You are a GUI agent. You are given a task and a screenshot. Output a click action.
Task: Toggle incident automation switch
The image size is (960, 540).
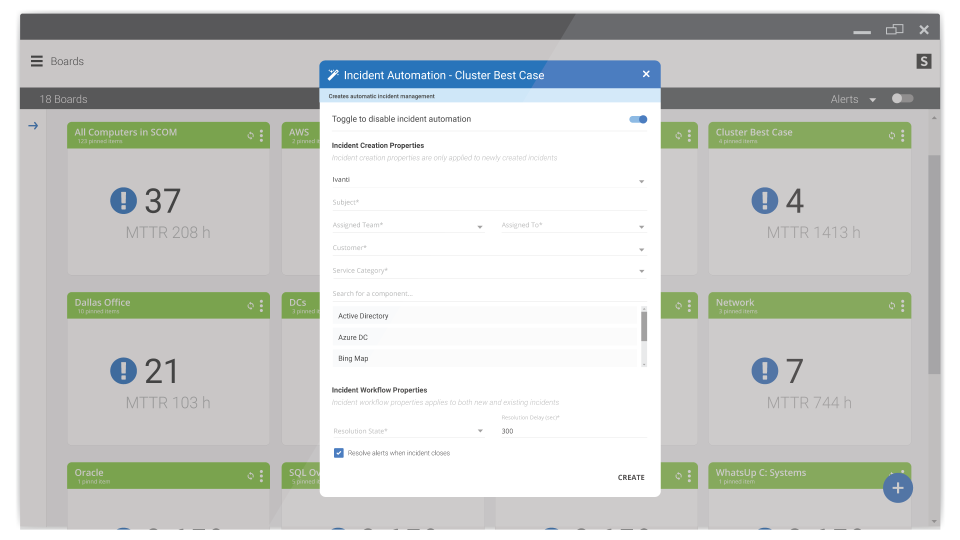tap(638, 119)
